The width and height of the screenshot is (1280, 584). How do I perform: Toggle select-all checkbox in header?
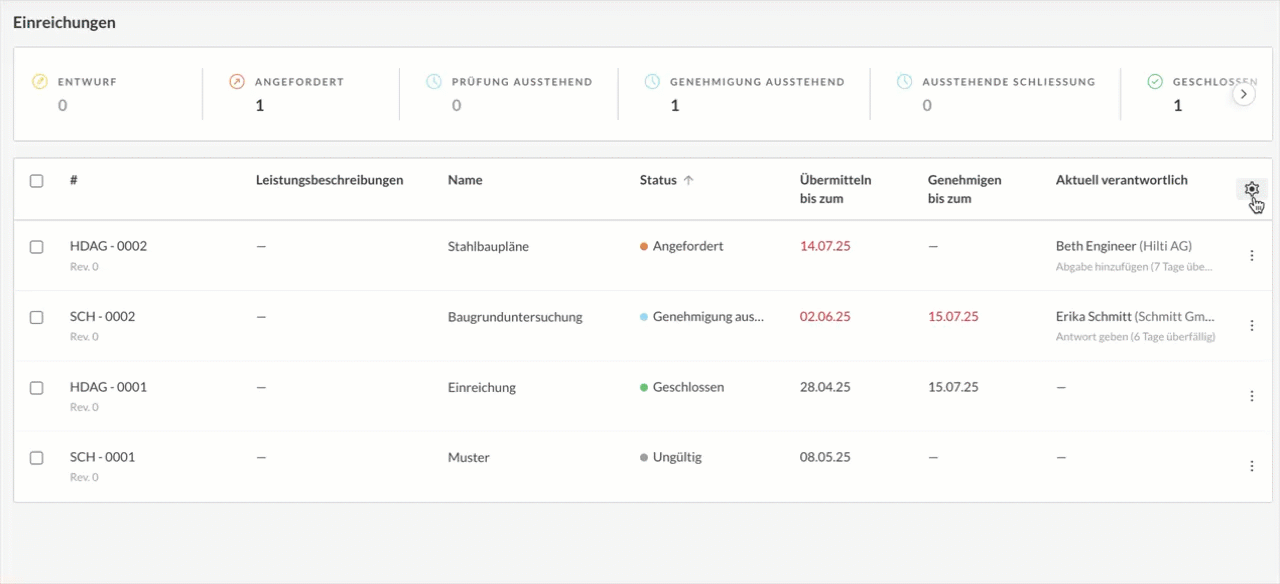[37, 181]
